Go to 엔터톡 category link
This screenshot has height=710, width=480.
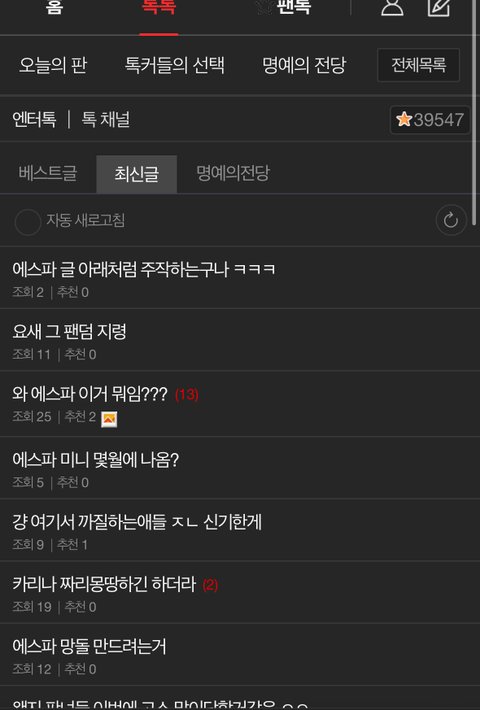pos(34,120)
